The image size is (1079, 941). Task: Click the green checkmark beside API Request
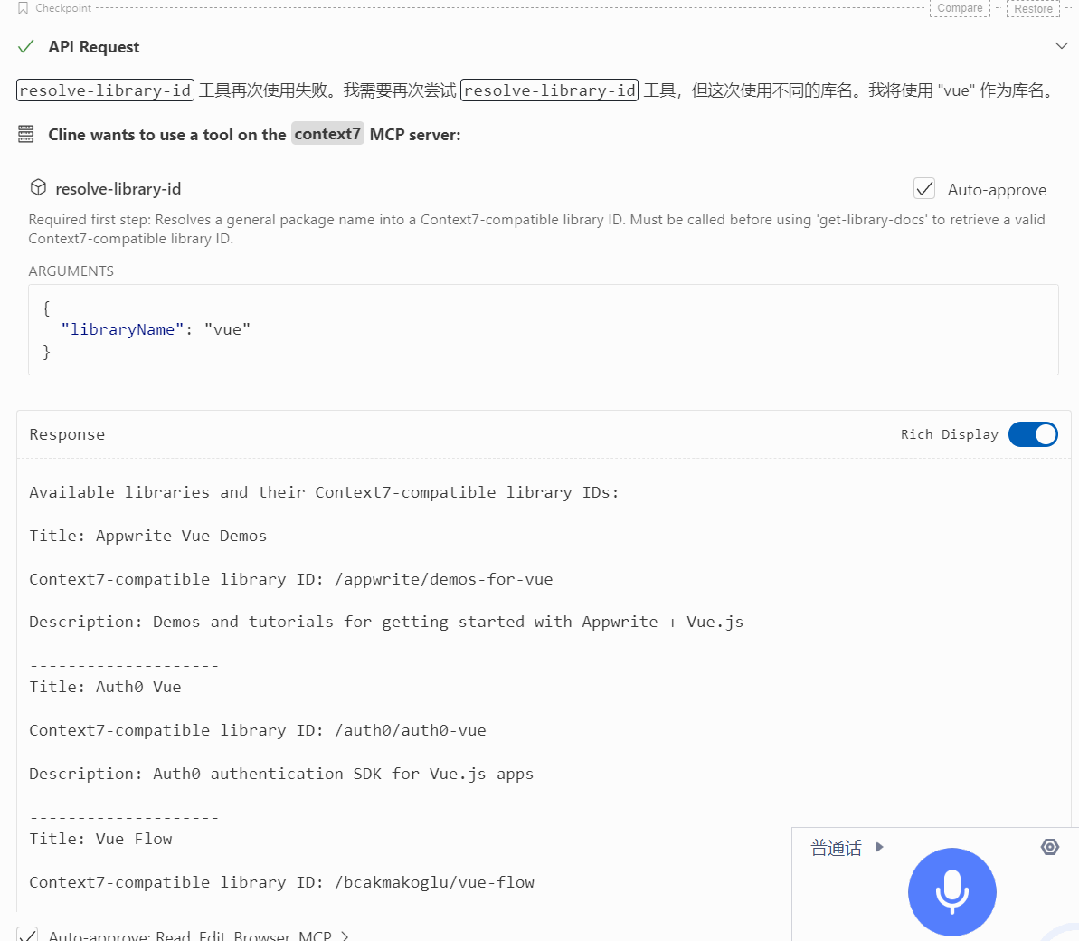point(25,46)
